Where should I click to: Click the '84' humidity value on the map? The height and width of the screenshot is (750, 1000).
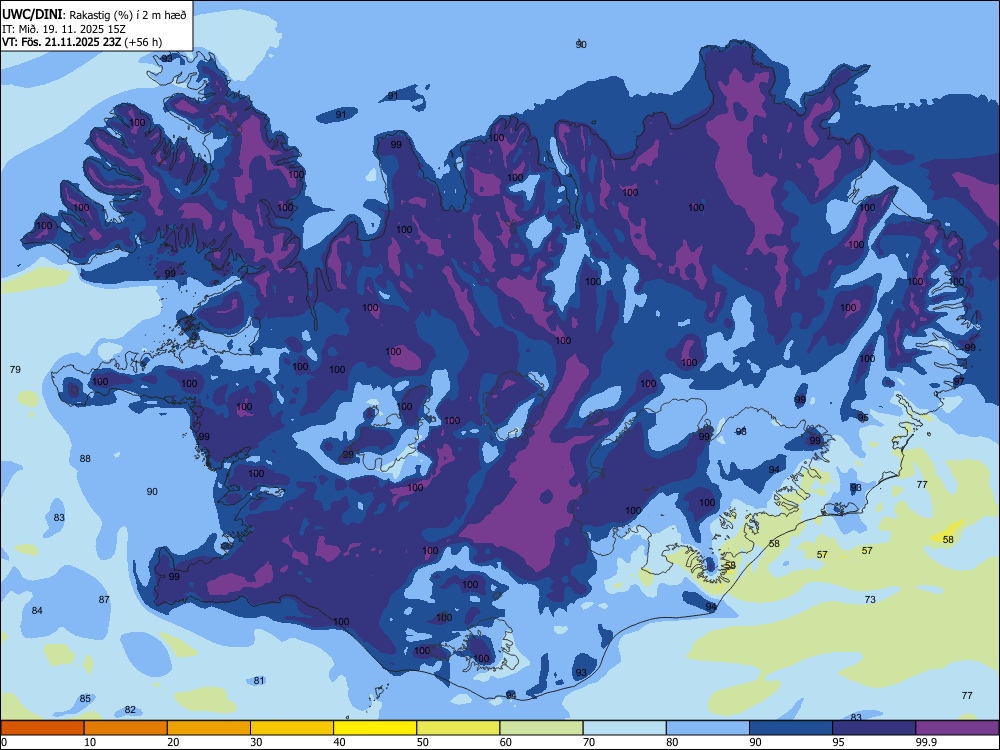click(x=37, y=610)
